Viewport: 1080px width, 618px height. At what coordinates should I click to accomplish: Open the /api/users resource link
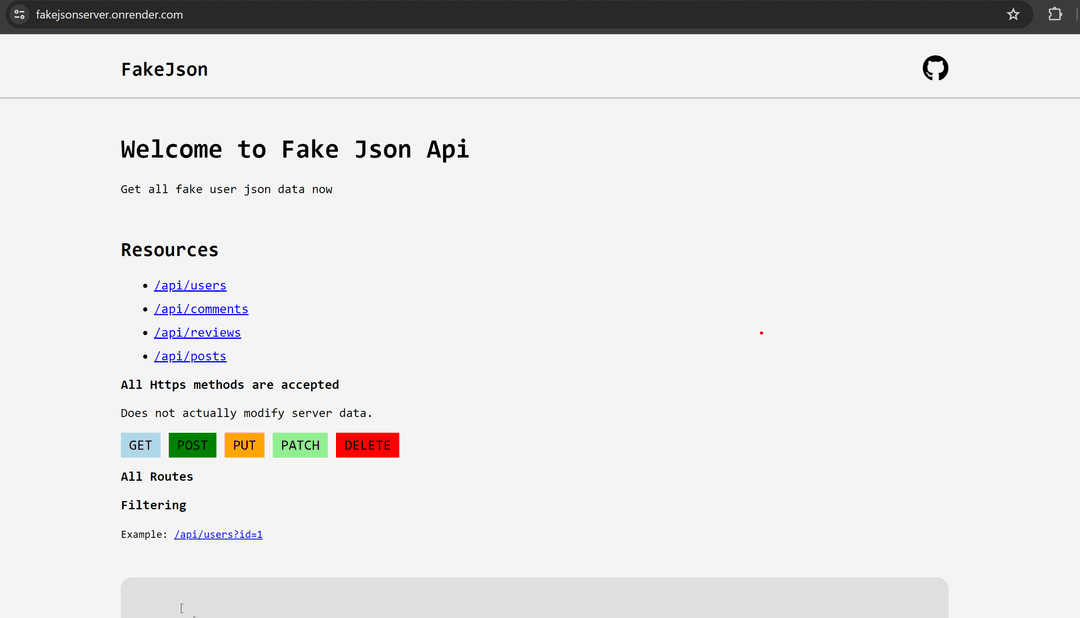coord(190,285)
